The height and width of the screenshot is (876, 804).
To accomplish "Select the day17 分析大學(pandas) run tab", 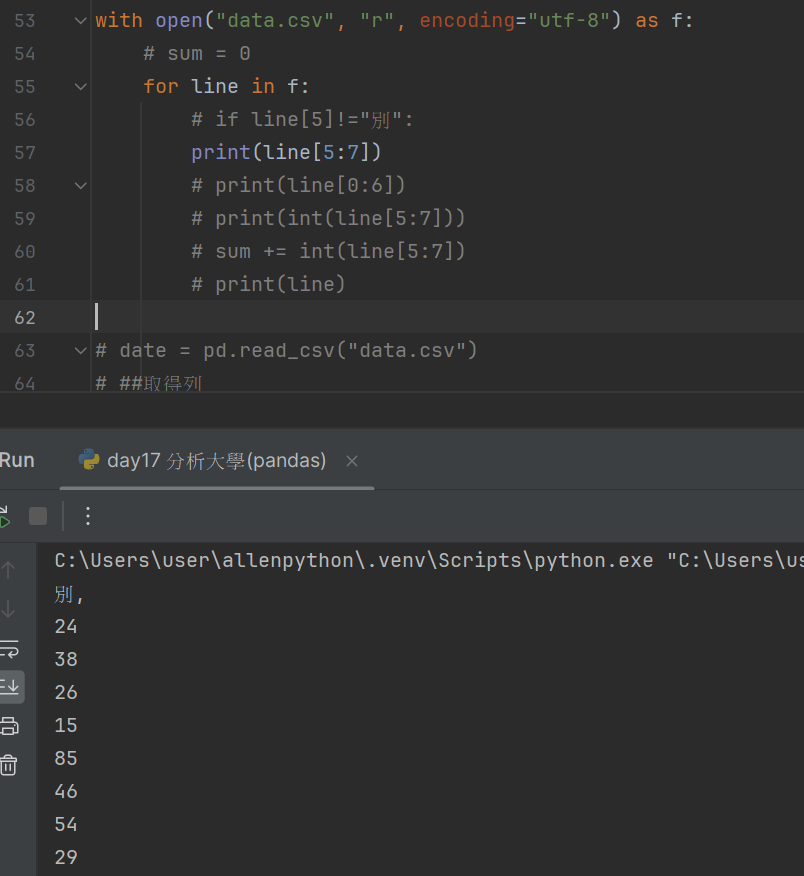I will [x=216, y=460].
